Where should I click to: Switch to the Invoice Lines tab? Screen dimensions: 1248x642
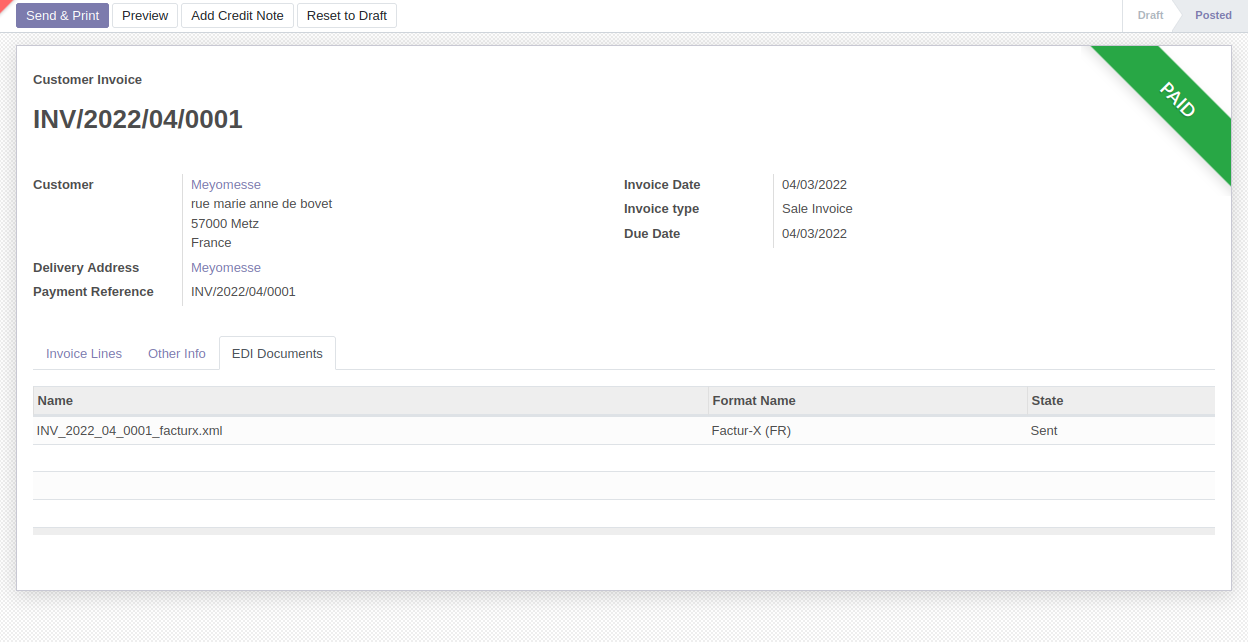click(x=84, y=354)
